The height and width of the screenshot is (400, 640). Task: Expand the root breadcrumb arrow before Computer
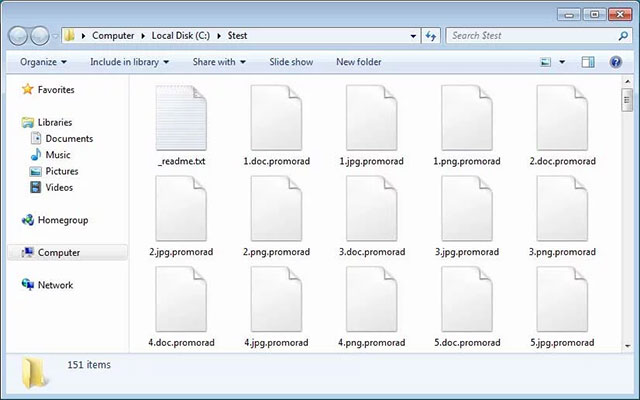pyautogui.click(x=83, y=36)
